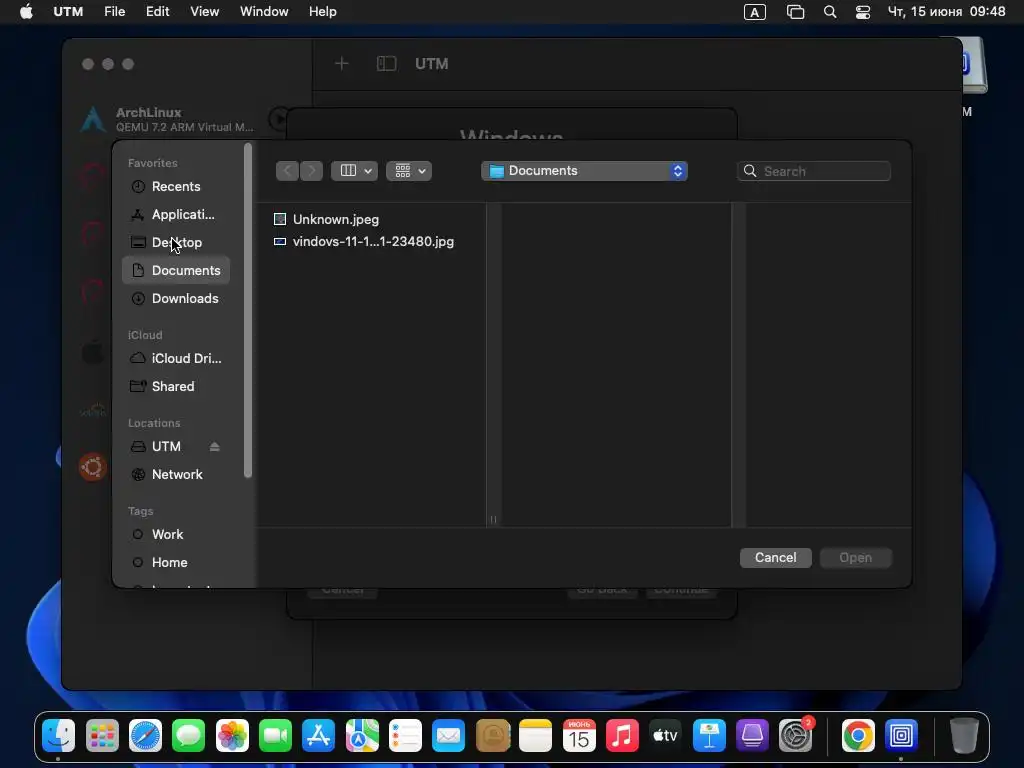This screenshot has height=768, width=1024.
Task: Select Shared in the sidebar
Action: click(x=176, y=387)
